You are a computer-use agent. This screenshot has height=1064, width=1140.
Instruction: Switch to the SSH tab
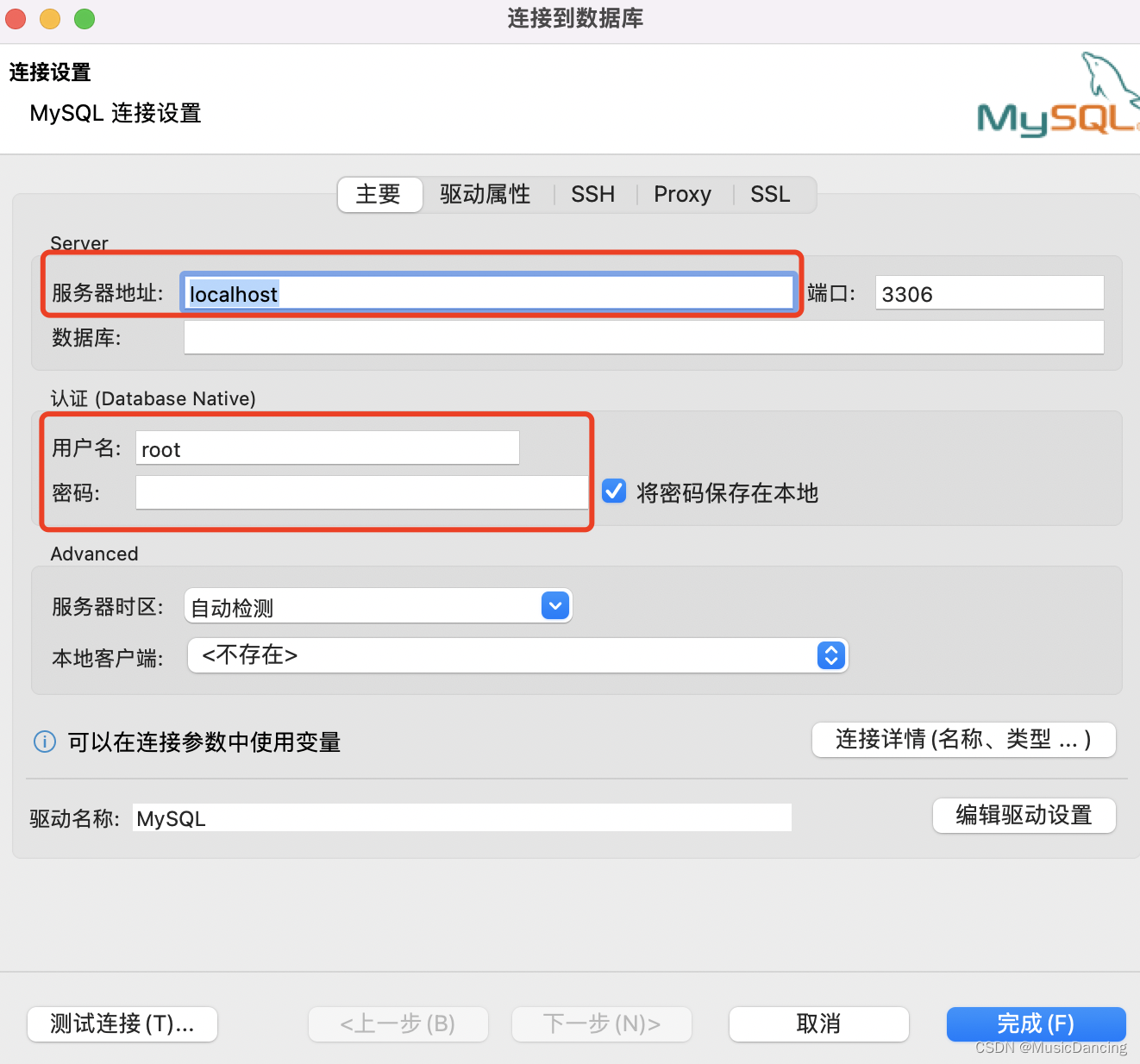pos(592,195)
